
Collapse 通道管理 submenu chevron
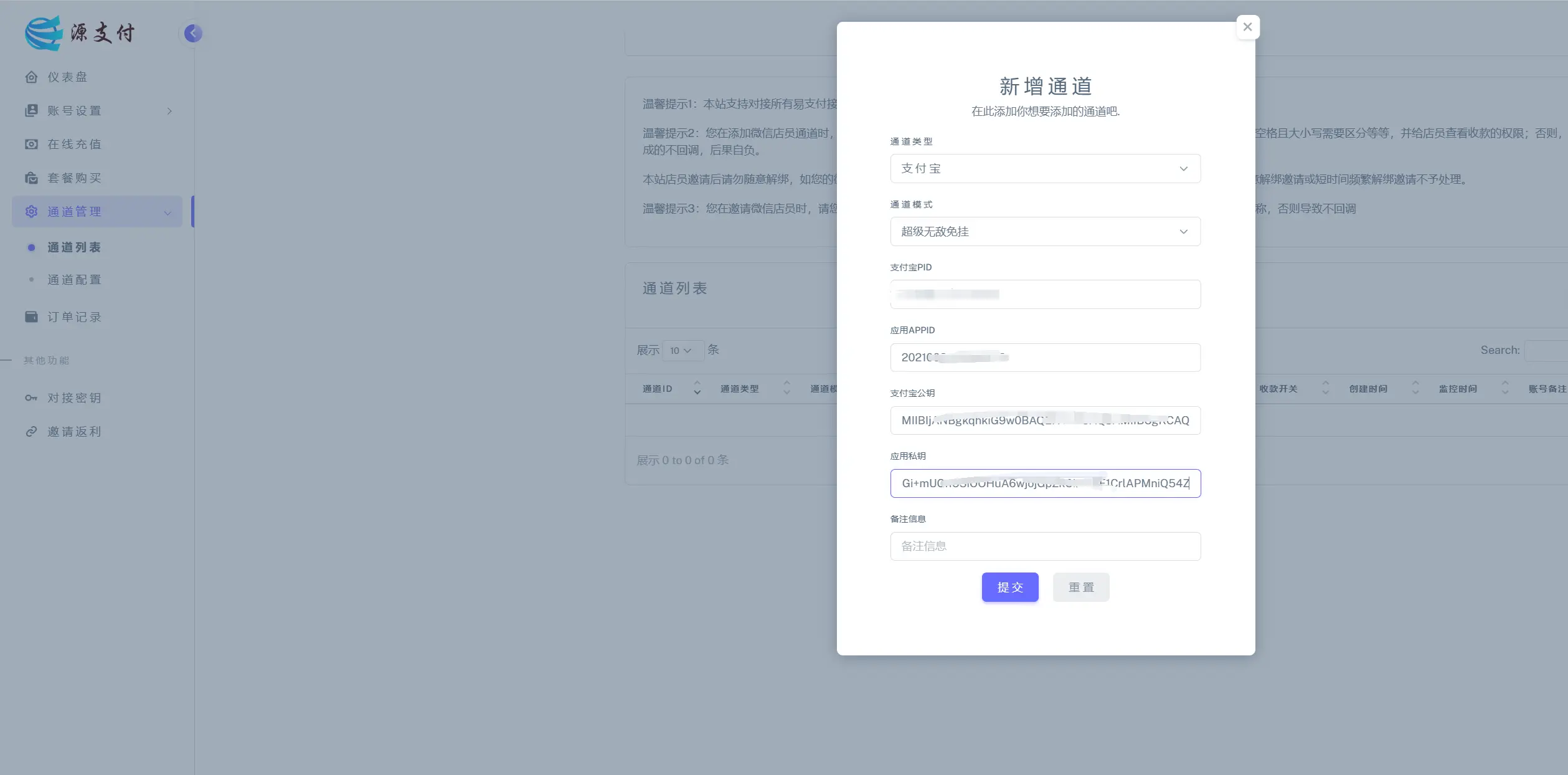[x=168, y=213]
